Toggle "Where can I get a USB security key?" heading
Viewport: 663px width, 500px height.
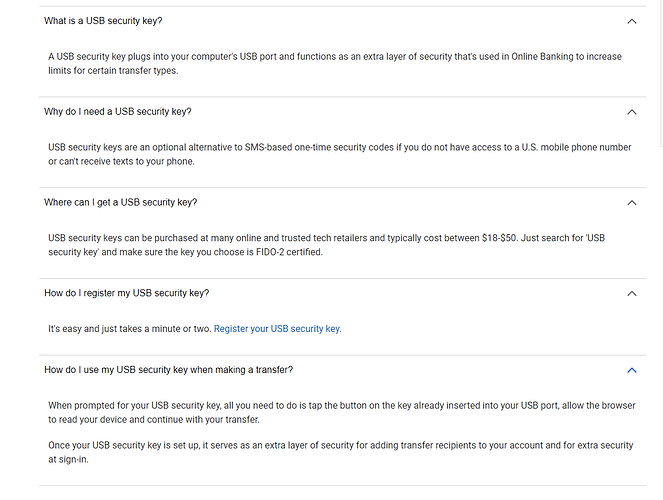121,202
